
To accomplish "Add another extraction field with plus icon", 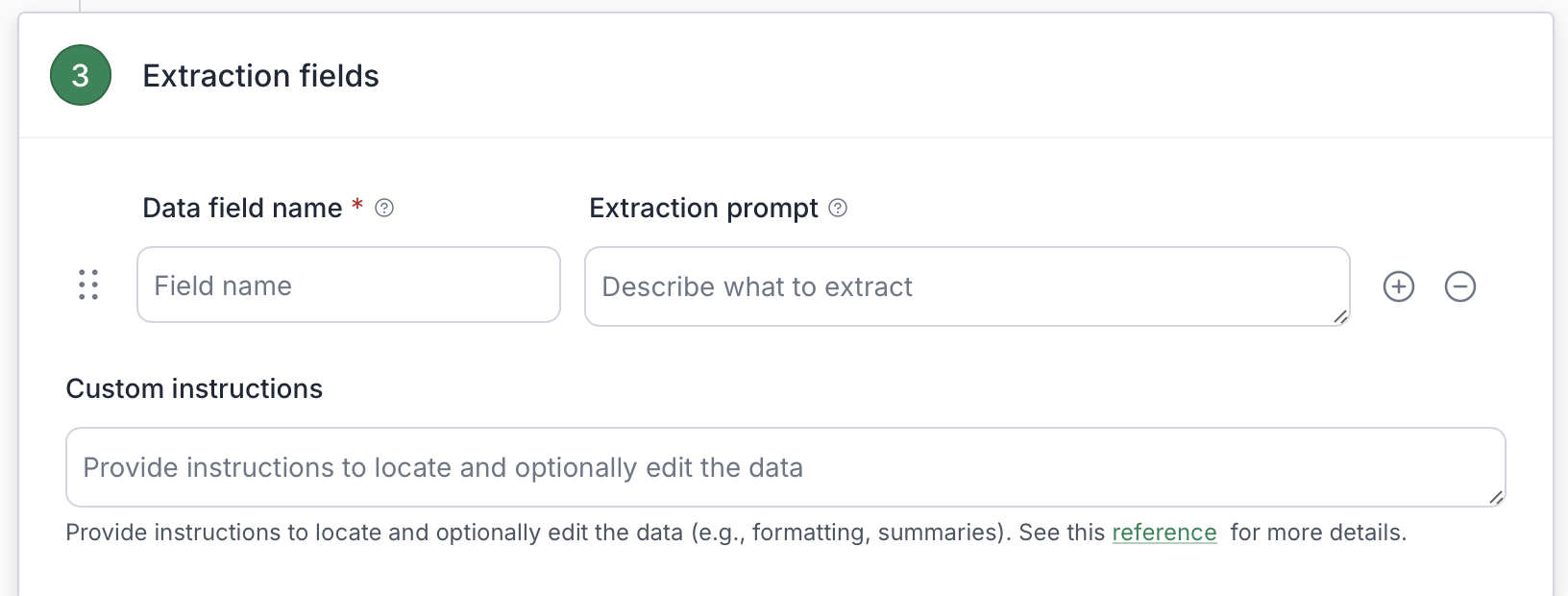I will point(1399,286).
